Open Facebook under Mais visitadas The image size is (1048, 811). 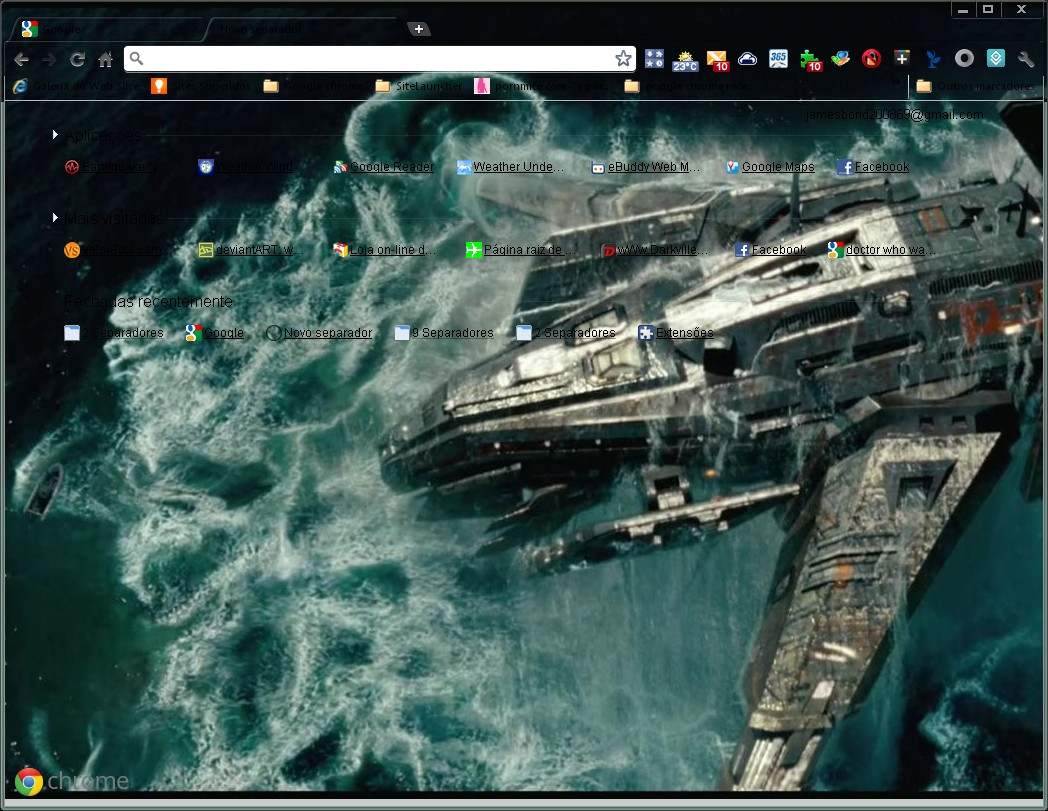coord(770,250)
